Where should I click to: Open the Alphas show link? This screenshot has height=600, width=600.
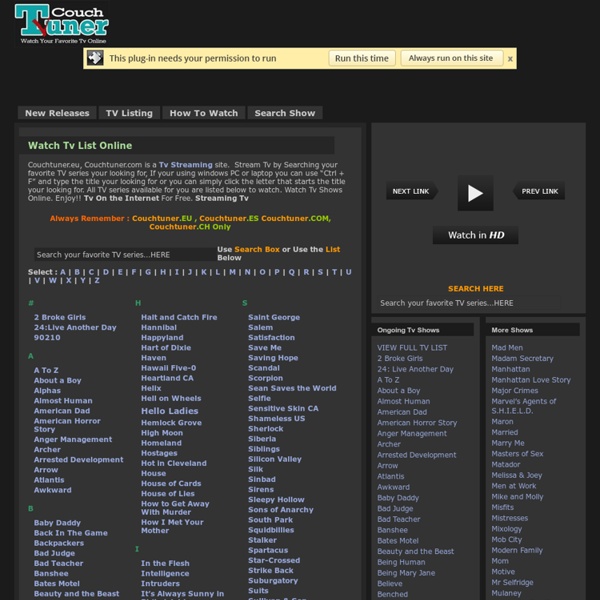pos(47,391)
